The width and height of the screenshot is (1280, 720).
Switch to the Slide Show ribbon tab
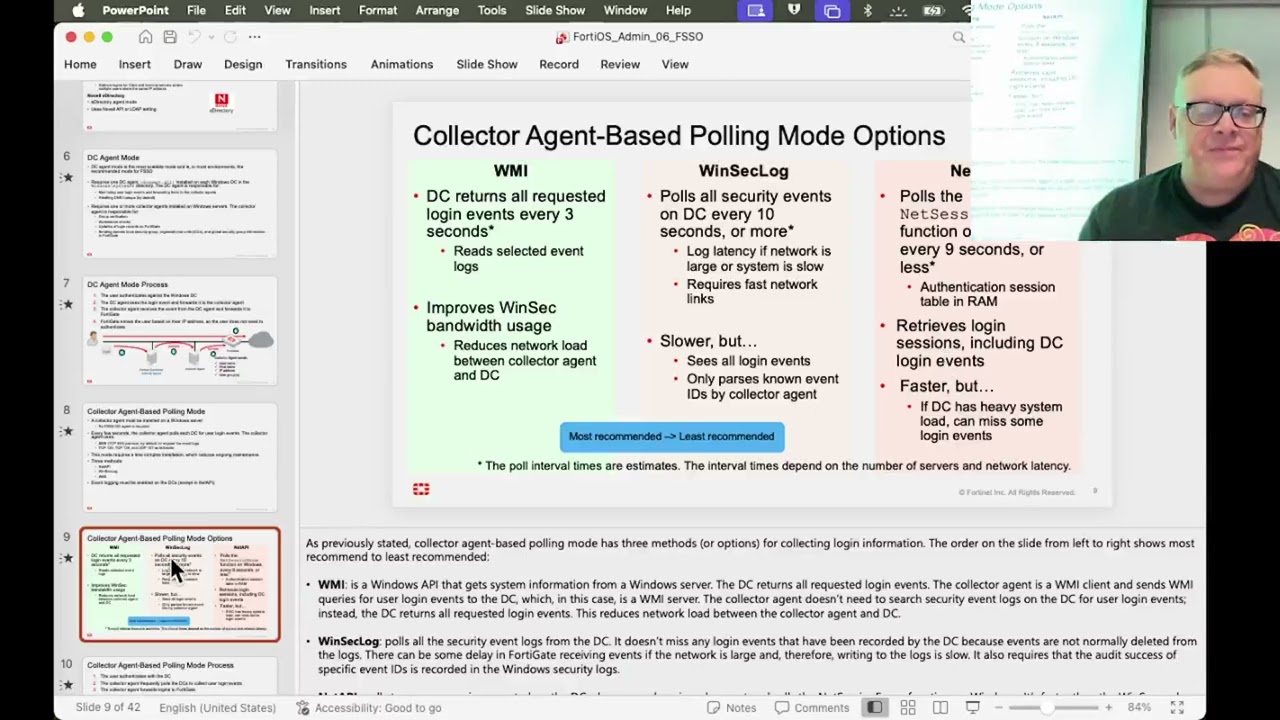click(487, 64)
